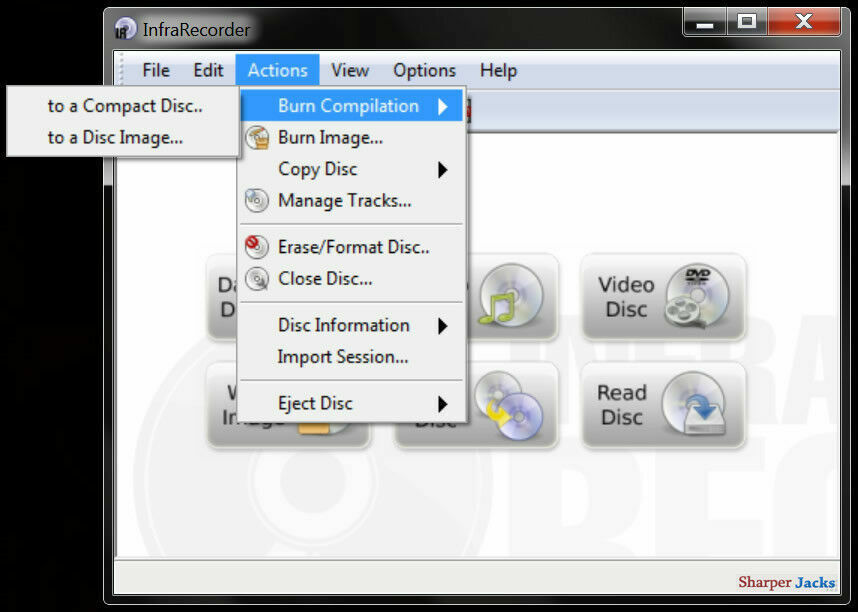The image size is (858, 612).
Task: Click the Burn Image disc icon
Action: 256,138
